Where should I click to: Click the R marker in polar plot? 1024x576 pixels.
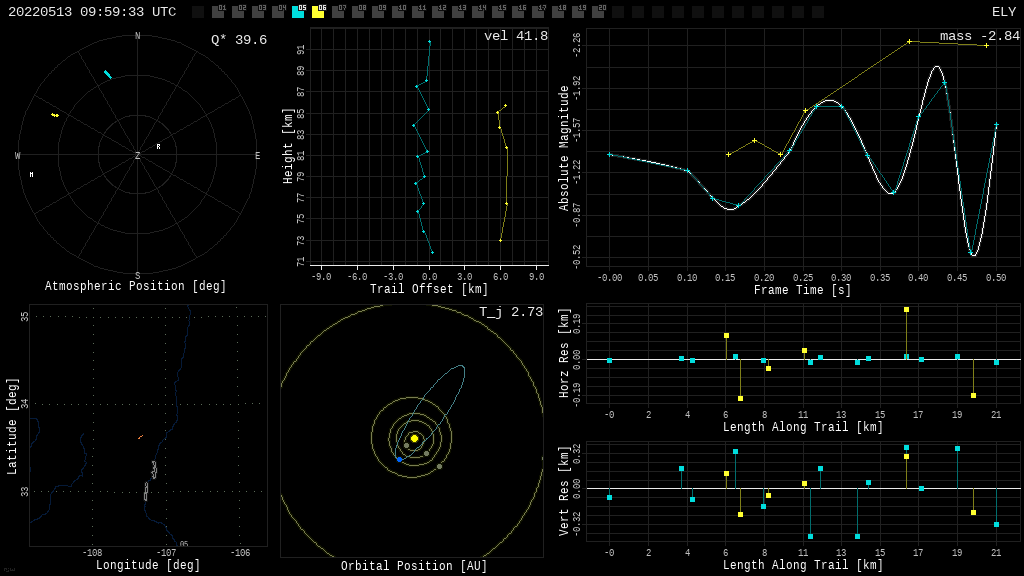coord(158,147)
